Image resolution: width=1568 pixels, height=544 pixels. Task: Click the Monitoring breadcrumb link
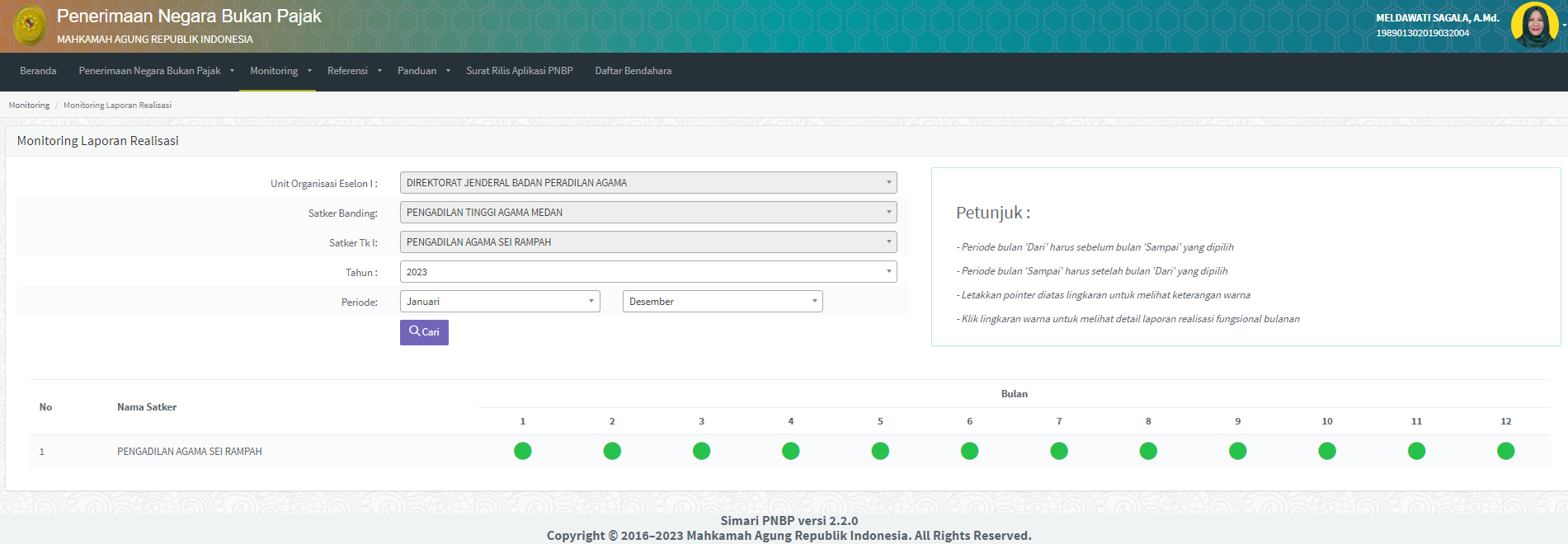[29, 106]
